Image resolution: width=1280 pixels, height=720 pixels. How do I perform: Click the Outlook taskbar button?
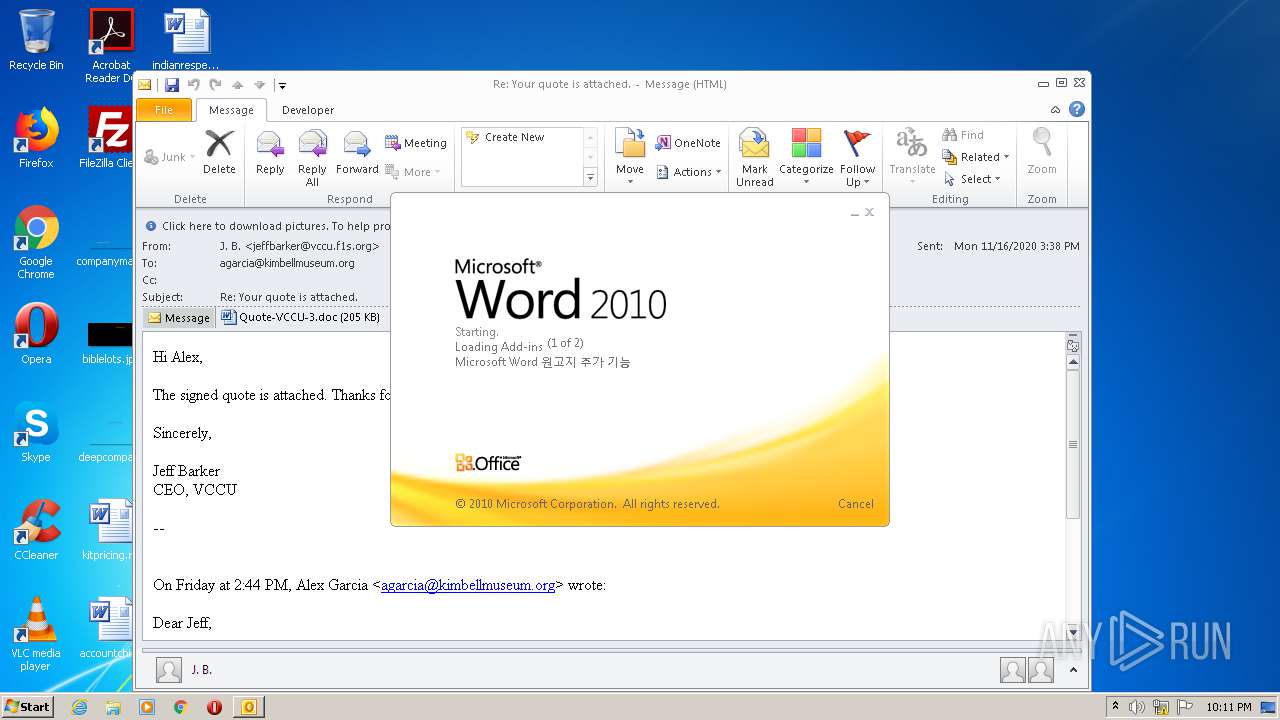248,707
